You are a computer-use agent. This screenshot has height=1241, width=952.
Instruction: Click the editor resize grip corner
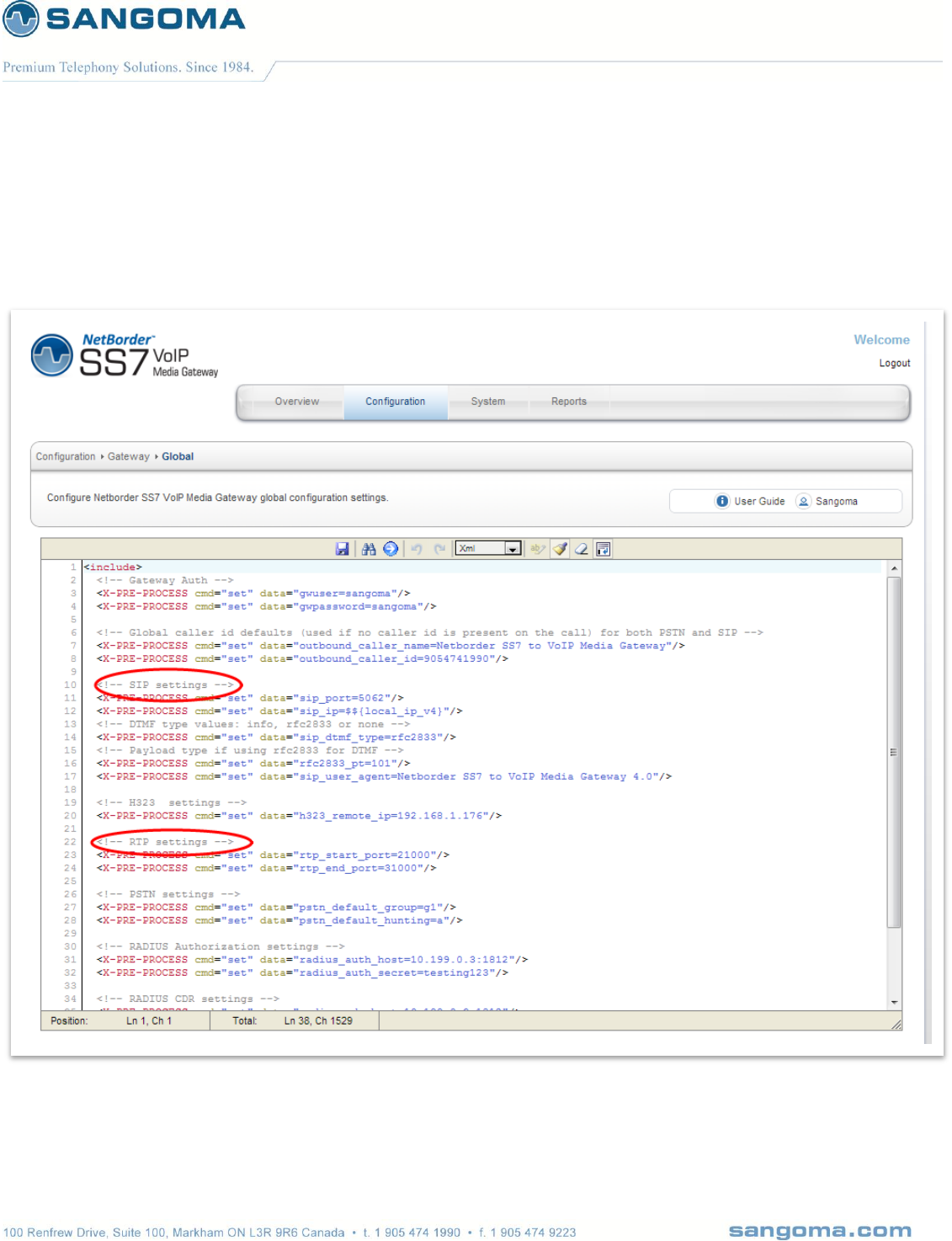point(896,1024)
